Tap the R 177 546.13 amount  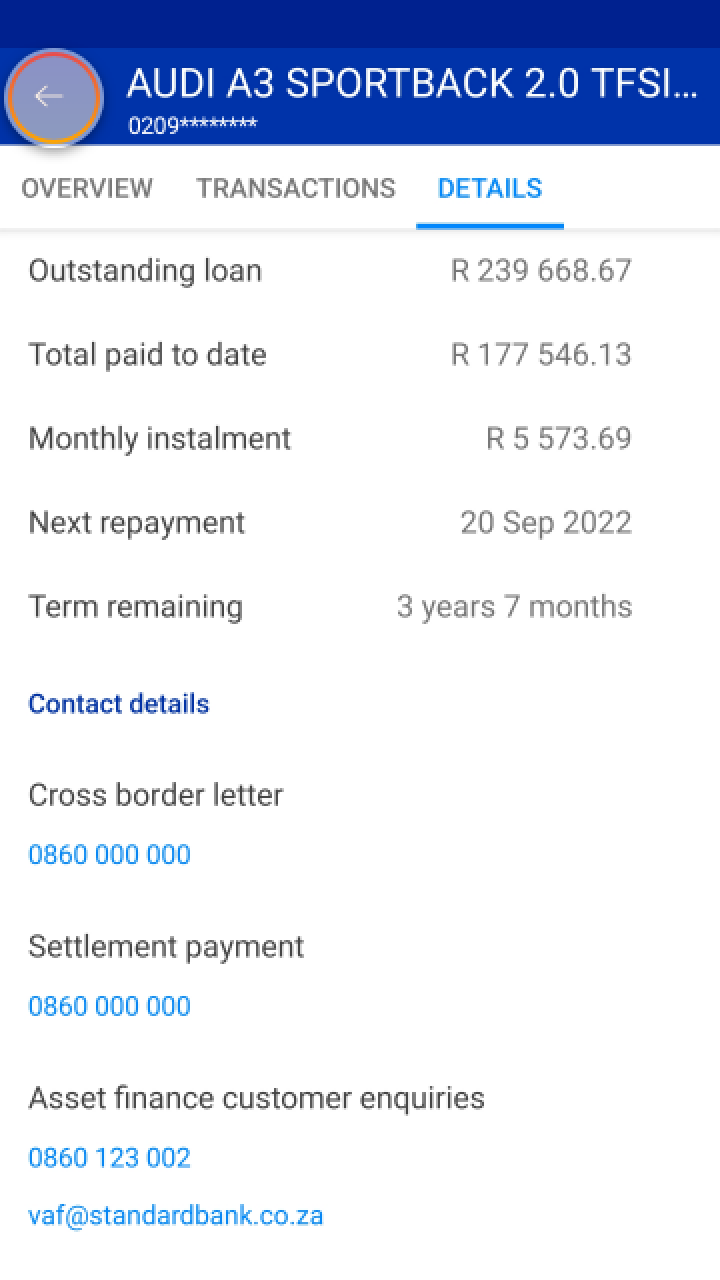click(x=541, y=355)
